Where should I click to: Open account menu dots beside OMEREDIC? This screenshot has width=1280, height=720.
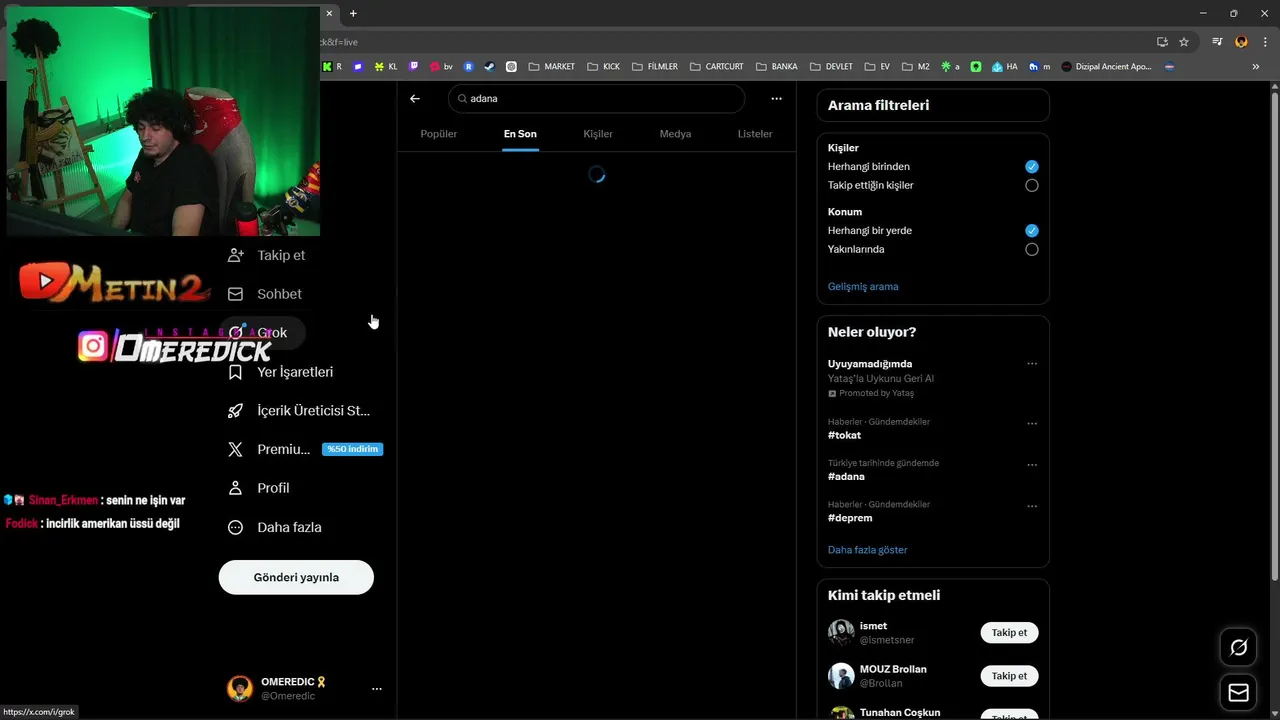(377, 689)
